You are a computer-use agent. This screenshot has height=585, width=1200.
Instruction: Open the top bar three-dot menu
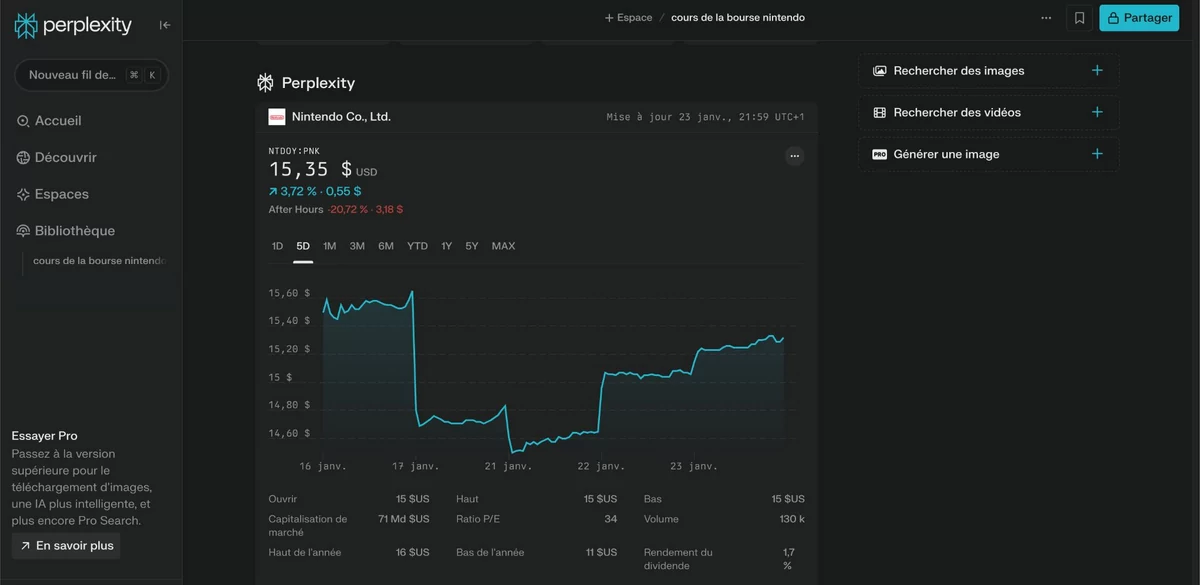coord(1046,18)
